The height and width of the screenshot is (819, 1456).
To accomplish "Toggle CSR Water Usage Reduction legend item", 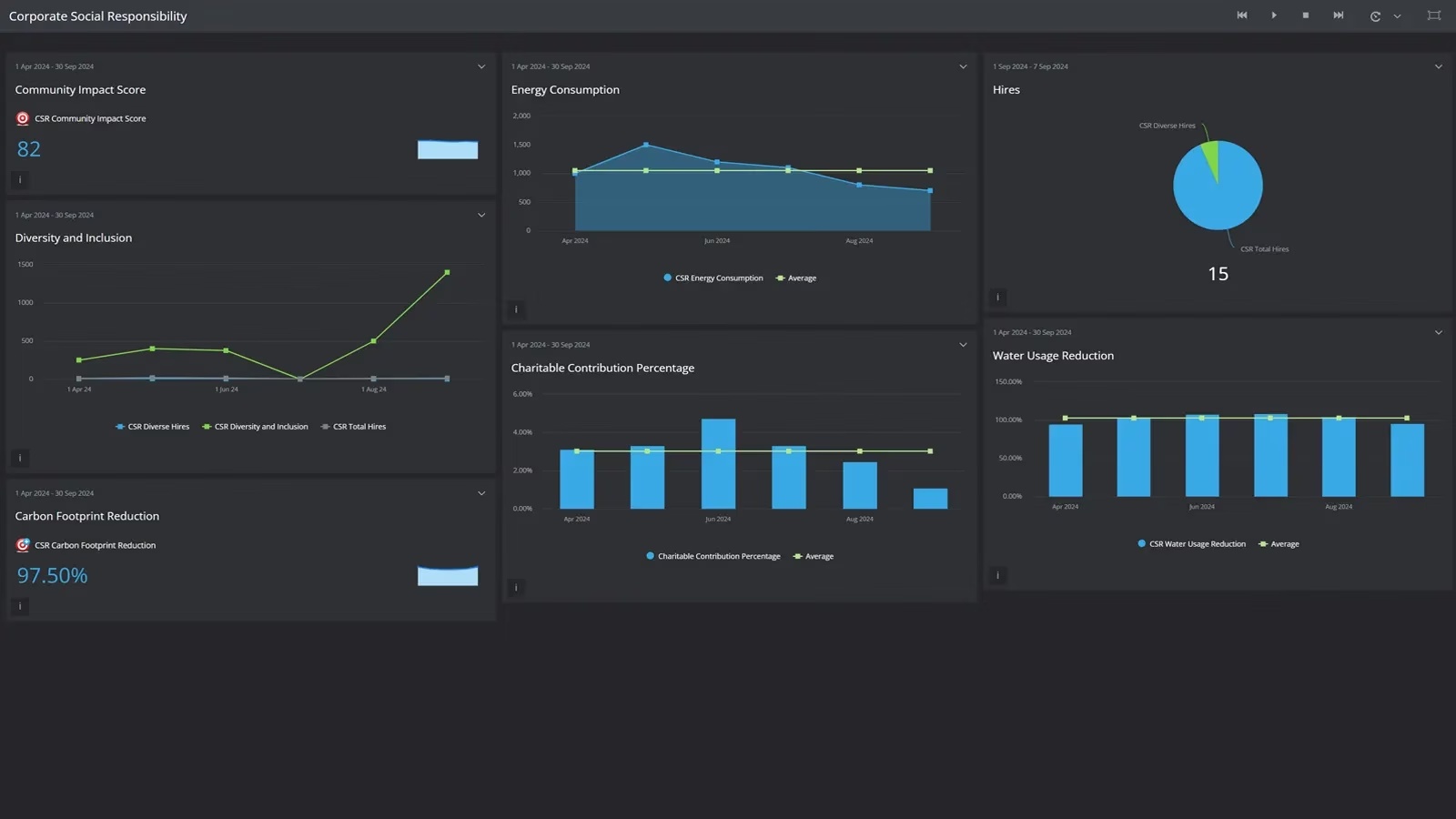I will tap(1192, 543).
